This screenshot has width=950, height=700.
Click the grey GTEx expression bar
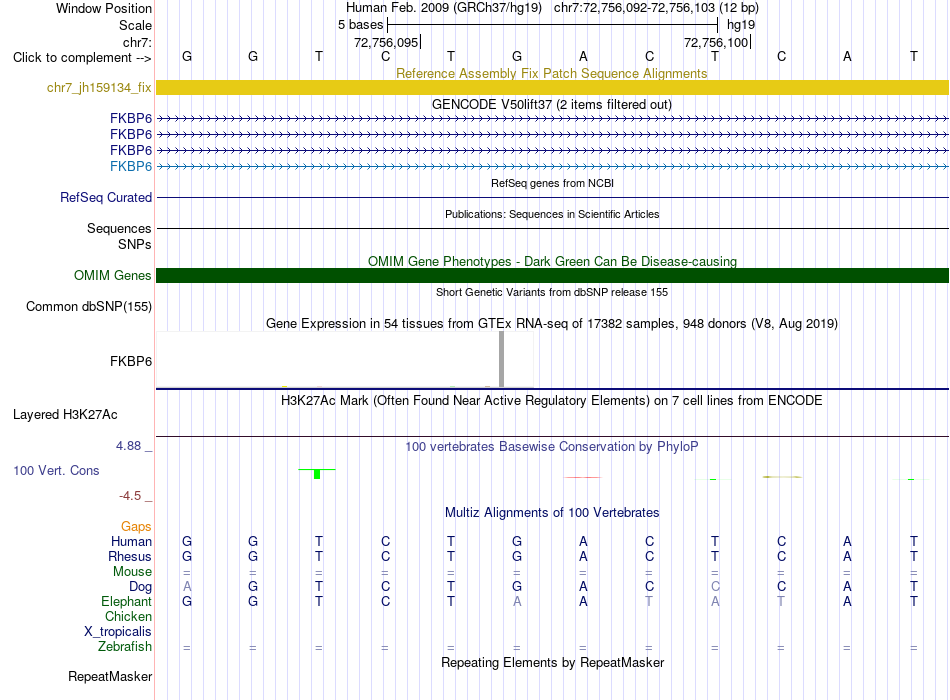(501, 359)
